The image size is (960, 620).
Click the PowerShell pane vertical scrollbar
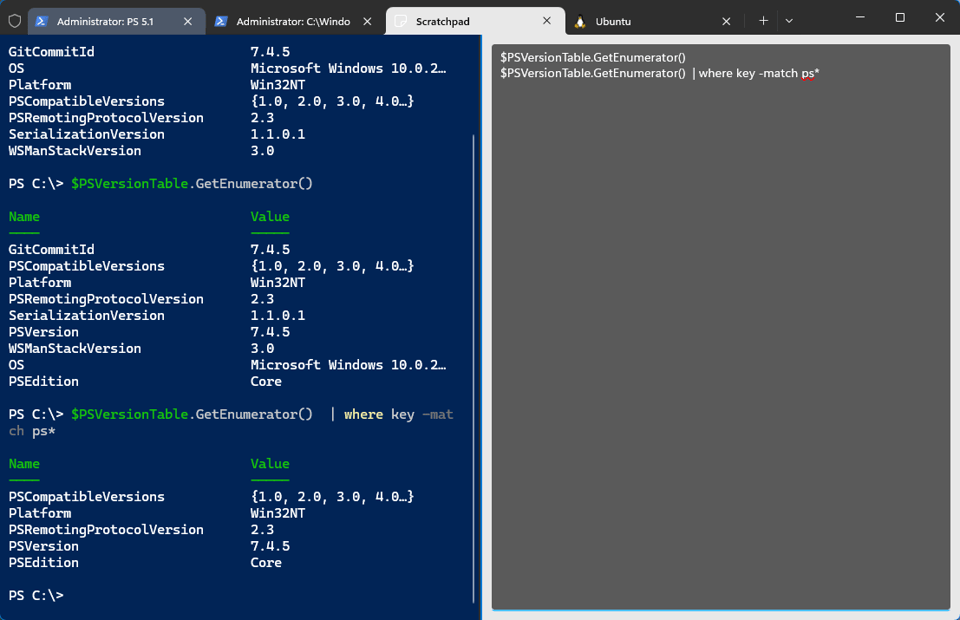[x=474, y=369]
